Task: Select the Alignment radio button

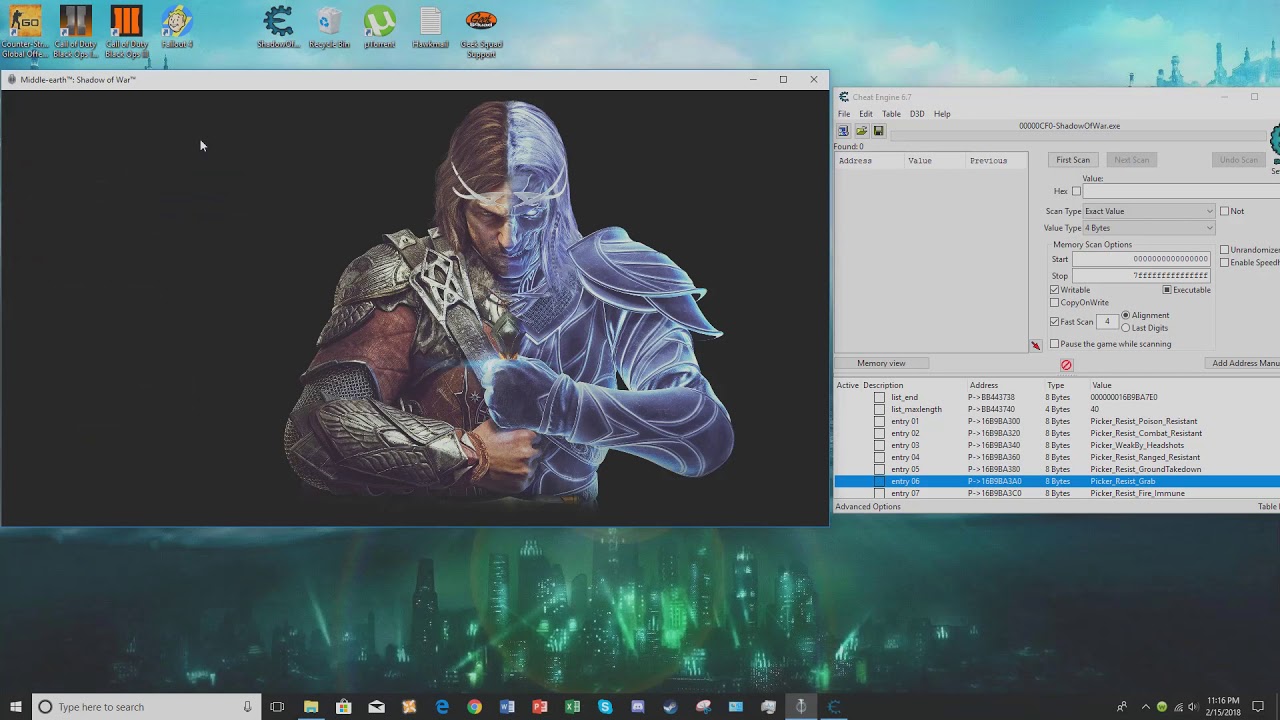Action: click(1126, 315)
